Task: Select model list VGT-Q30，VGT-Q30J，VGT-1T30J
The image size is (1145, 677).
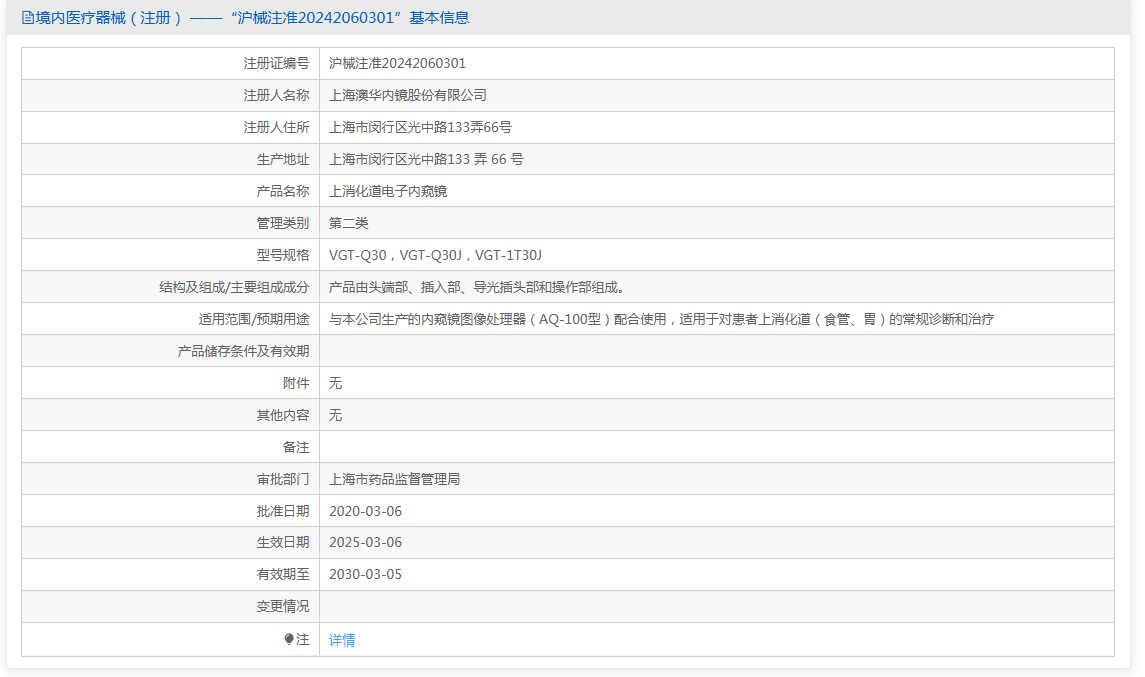Action: (x=435, y=255)
